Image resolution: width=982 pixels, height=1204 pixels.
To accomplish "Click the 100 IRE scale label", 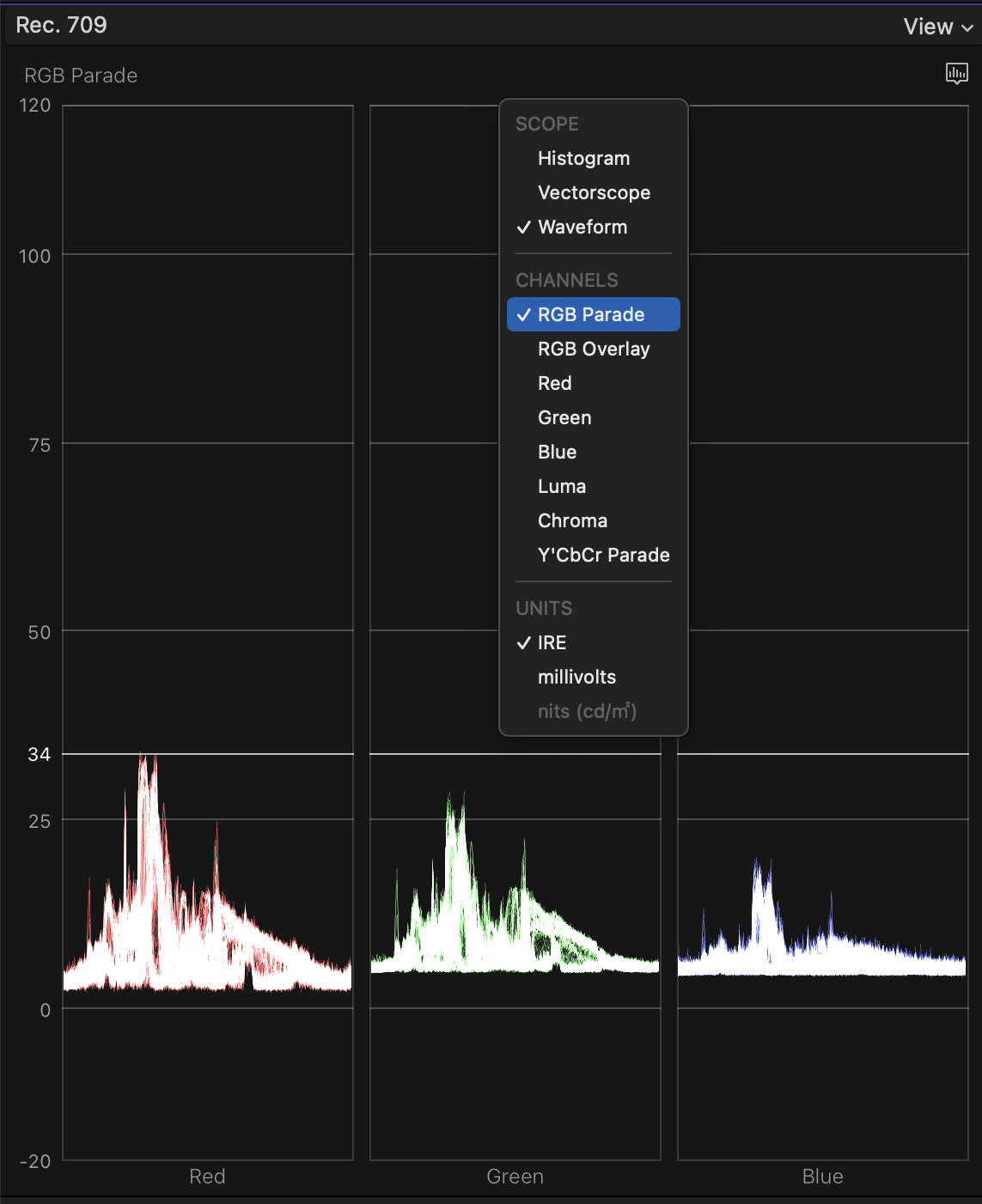I will (x=35, y=256).
